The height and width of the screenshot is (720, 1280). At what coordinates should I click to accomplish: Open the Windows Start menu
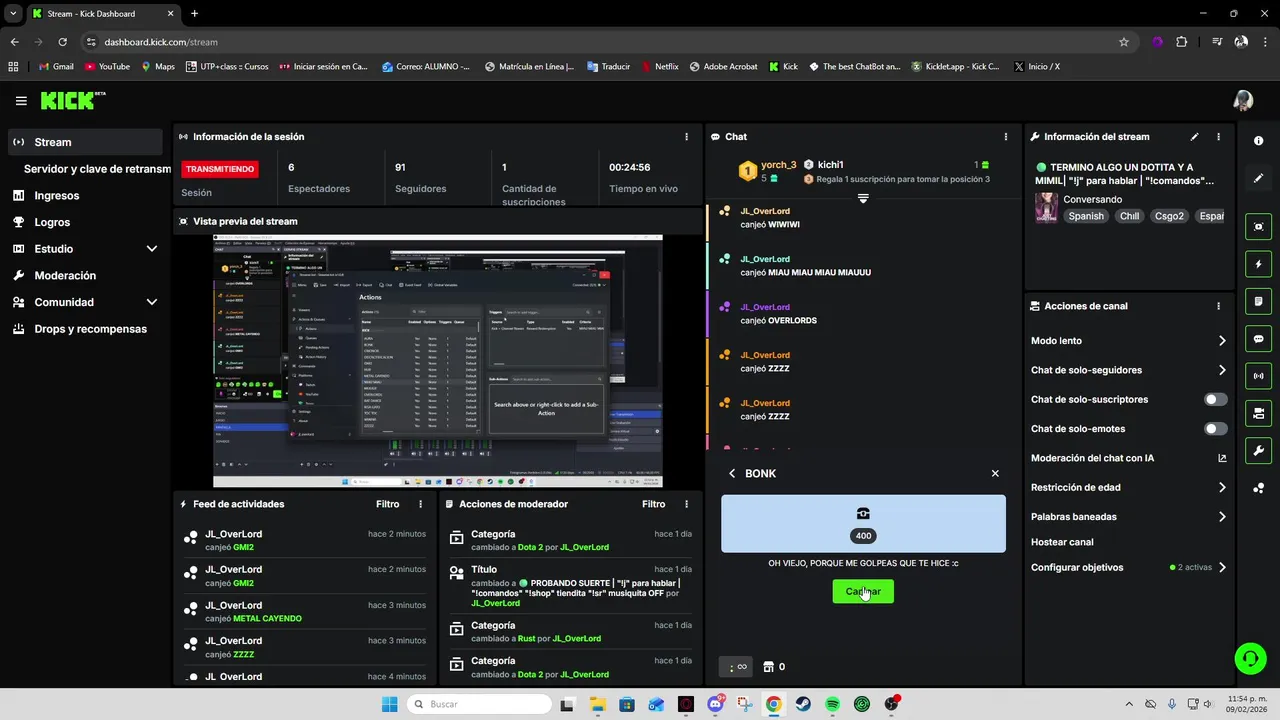coord(389,704)
